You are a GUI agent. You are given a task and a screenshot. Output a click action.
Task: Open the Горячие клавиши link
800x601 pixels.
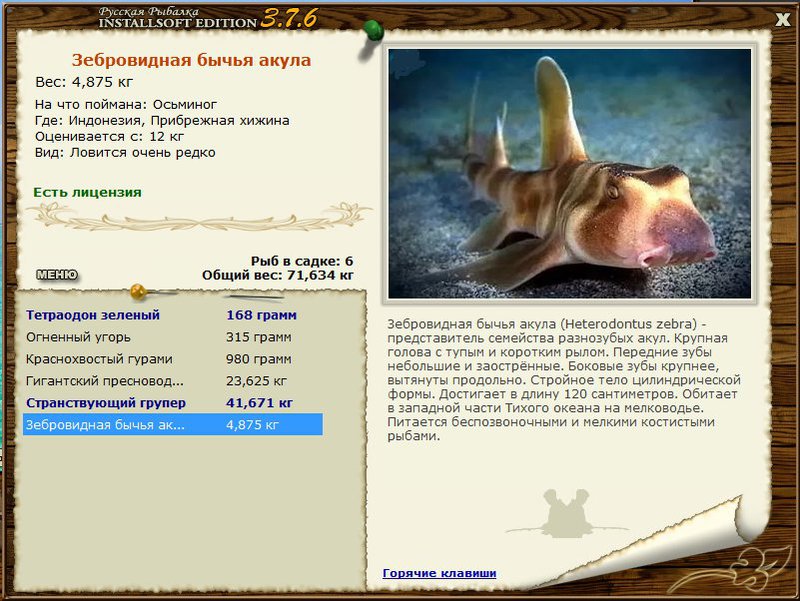tap(439, 573)
